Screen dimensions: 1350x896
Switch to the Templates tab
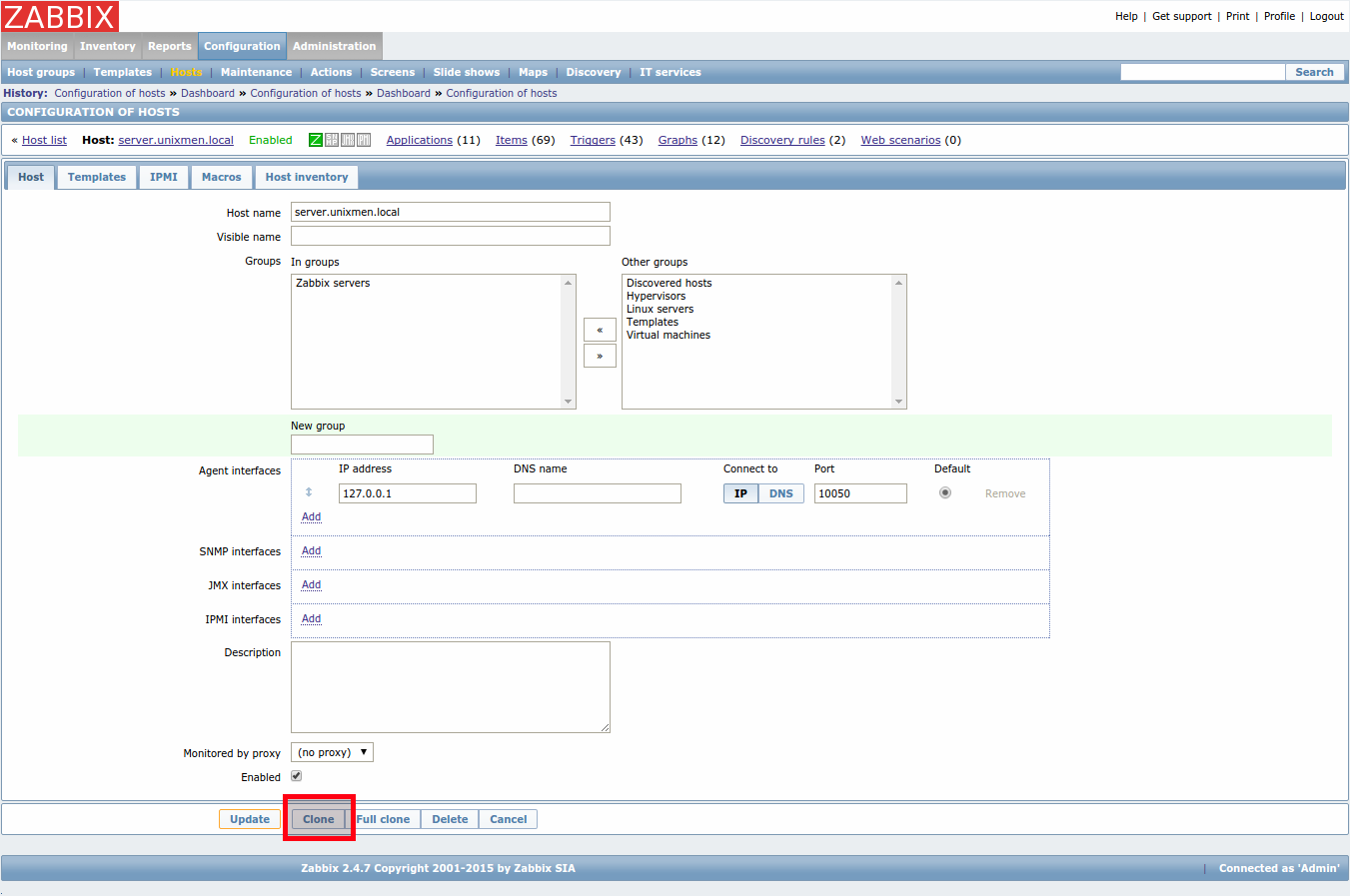point(97,177)
